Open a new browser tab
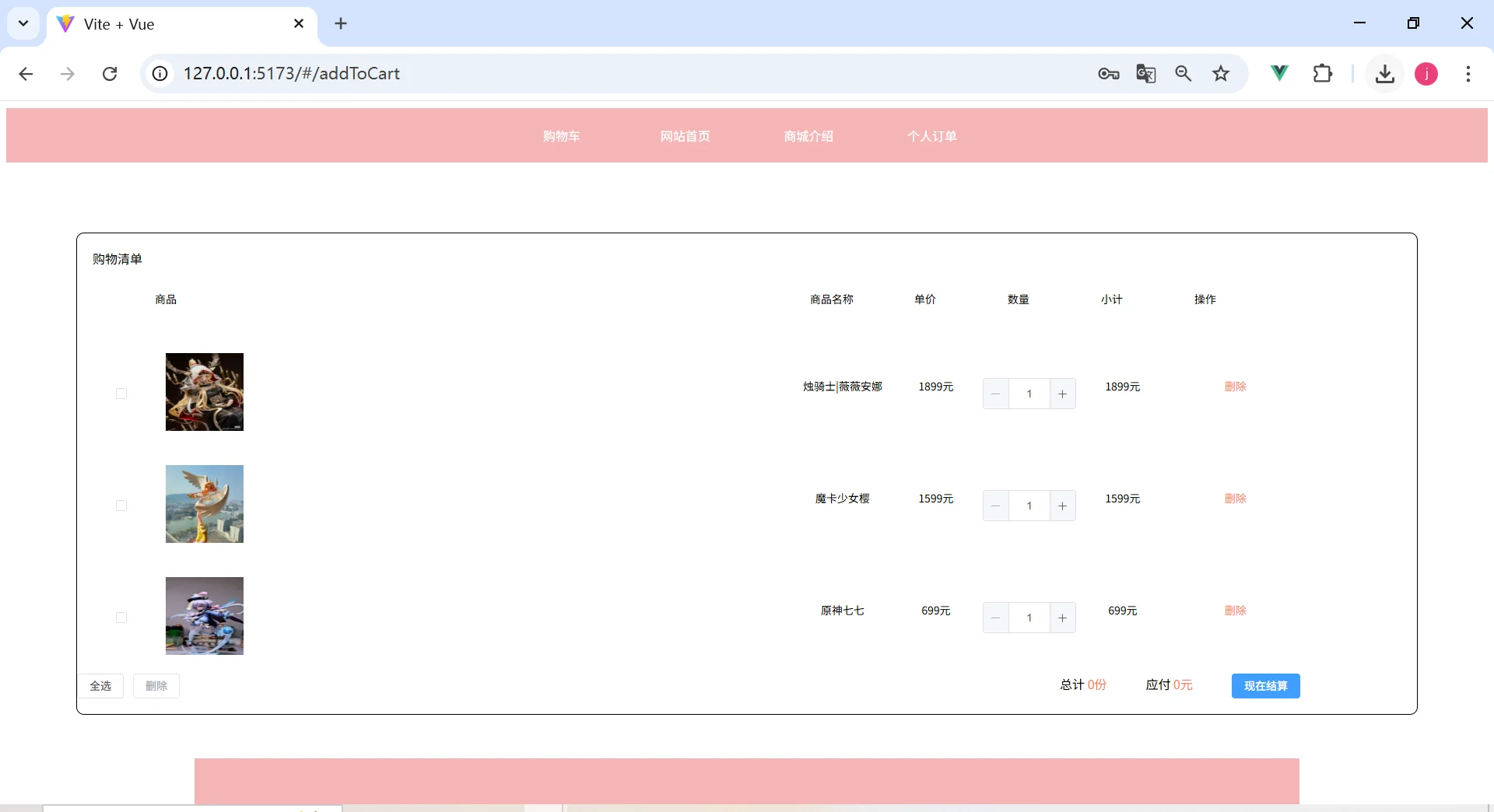Image resolution: width=1494 pixels, height=812 pixels. pyautogui.click(x=341, y=24)
